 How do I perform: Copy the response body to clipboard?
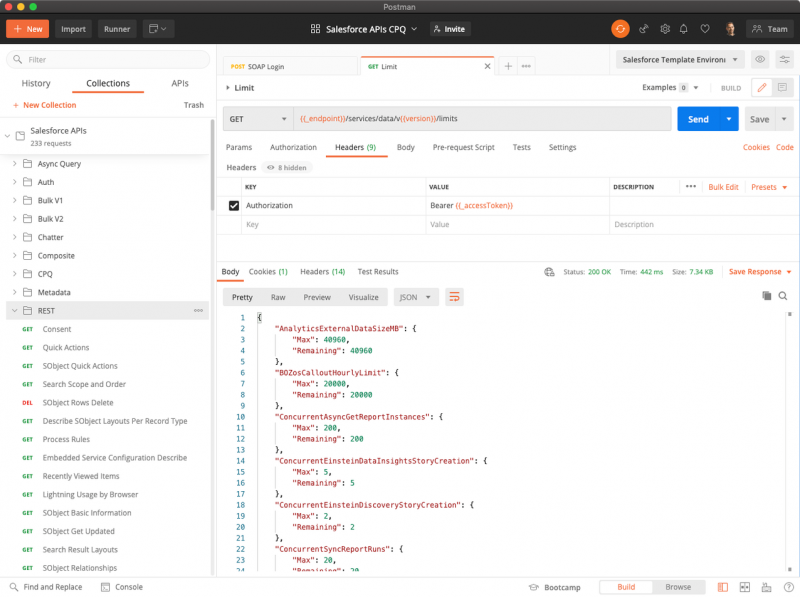click(766, 295)
